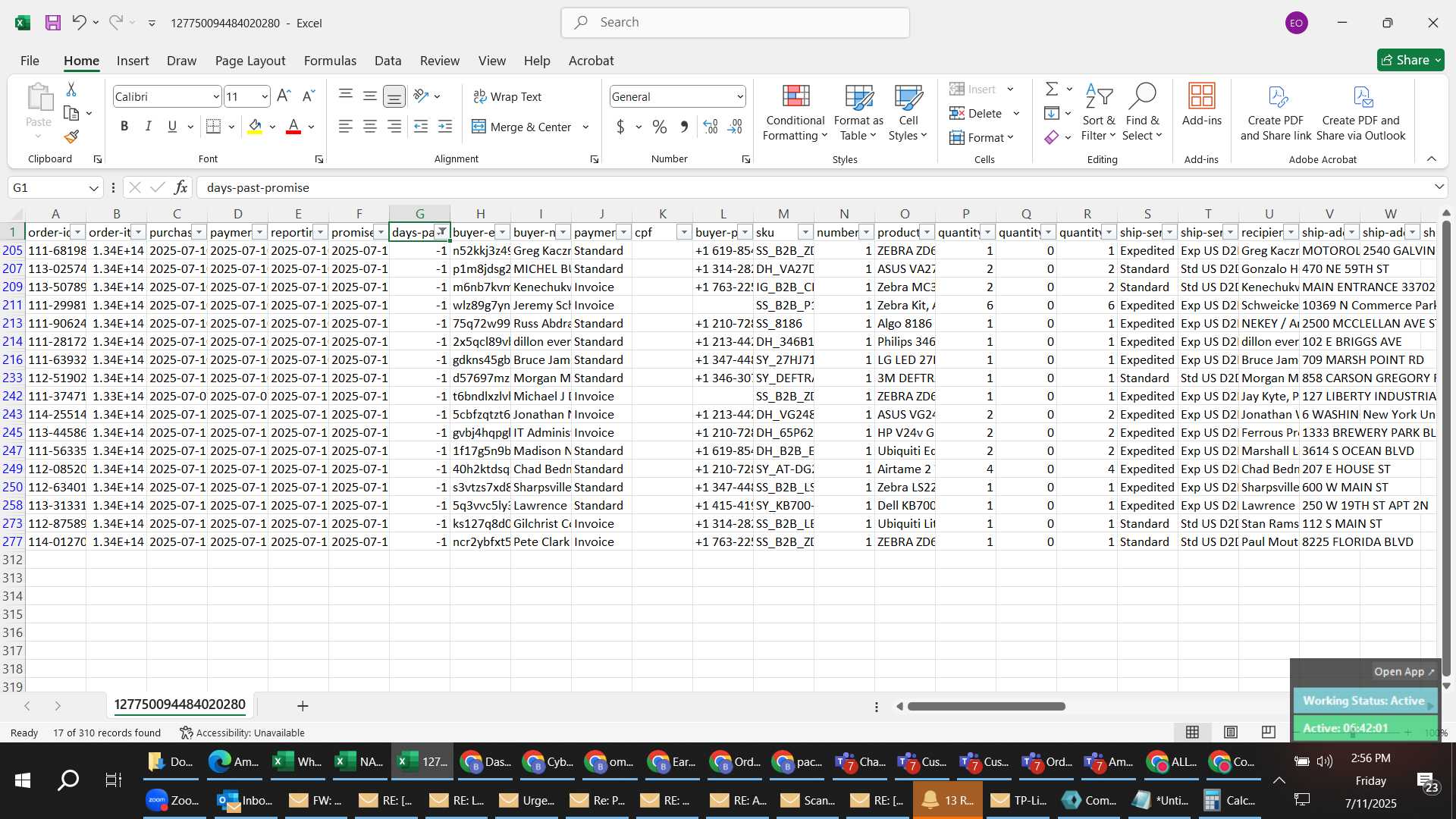Toggle Italic formatting
The height and width of the screenshot is (819, 1456).
(149, 127)
